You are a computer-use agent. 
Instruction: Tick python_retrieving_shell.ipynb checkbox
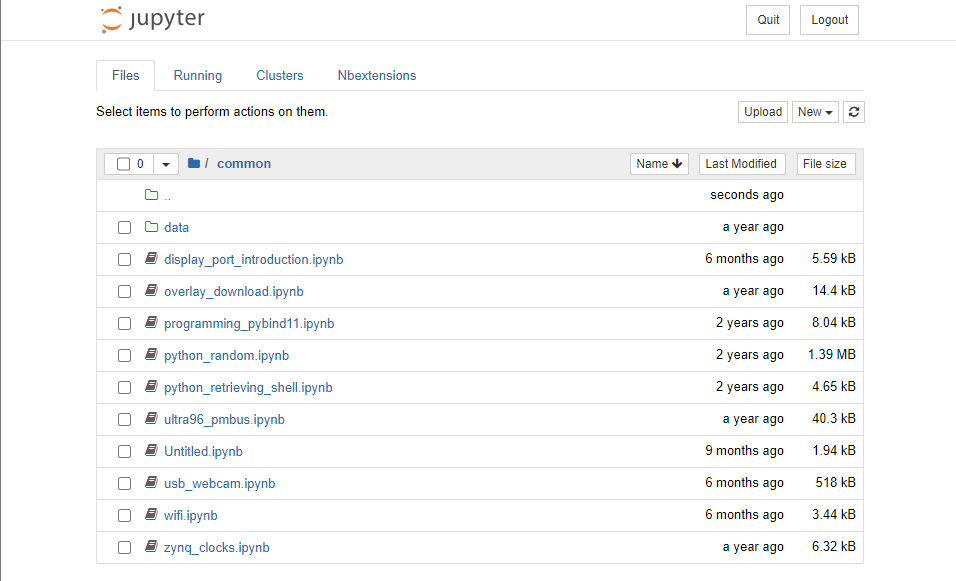tap(124, 388)
